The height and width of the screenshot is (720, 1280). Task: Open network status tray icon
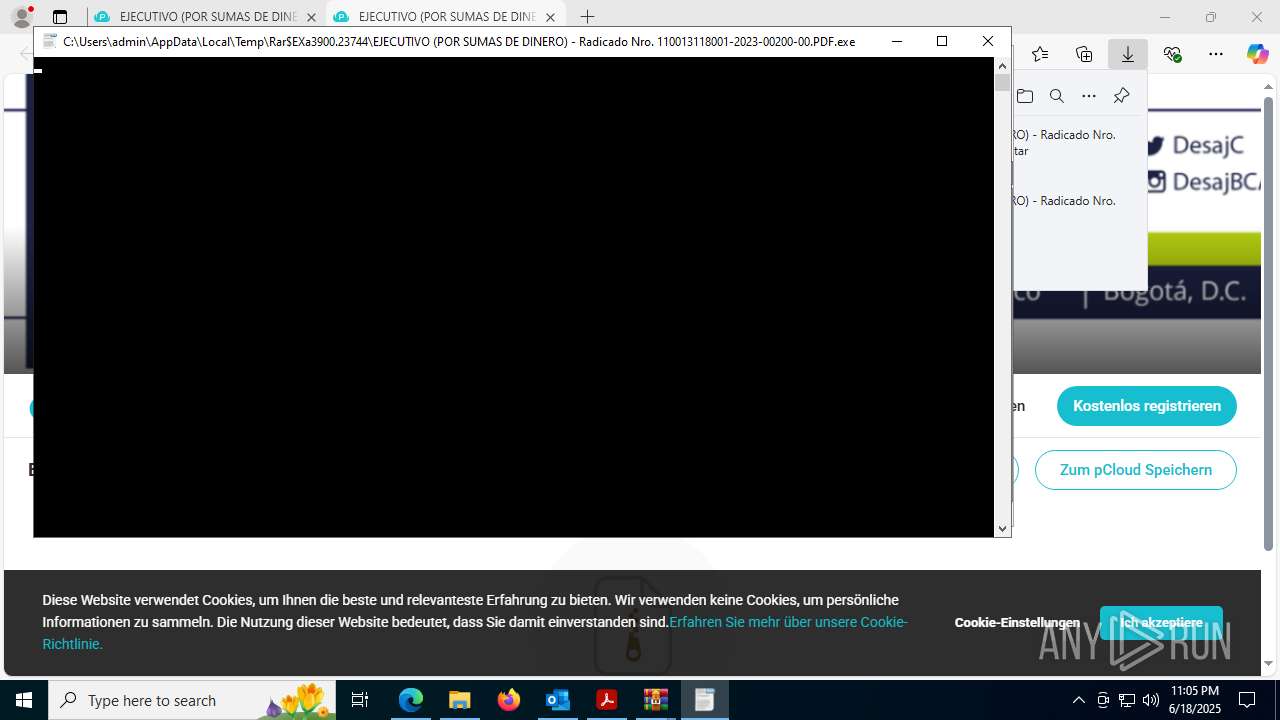[x=1127, y=700]
